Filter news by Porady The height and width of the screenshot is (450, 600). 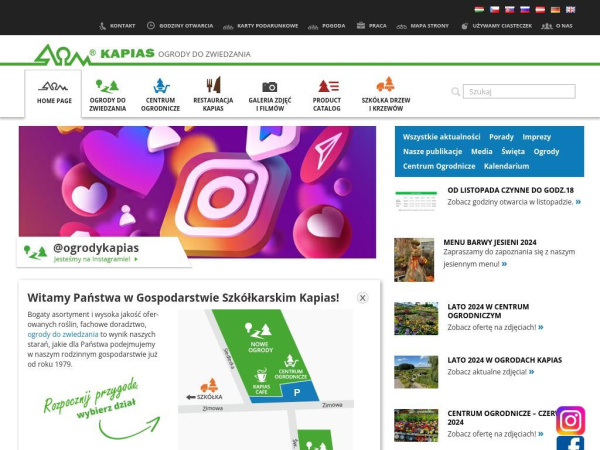click(x=501, y=137)
